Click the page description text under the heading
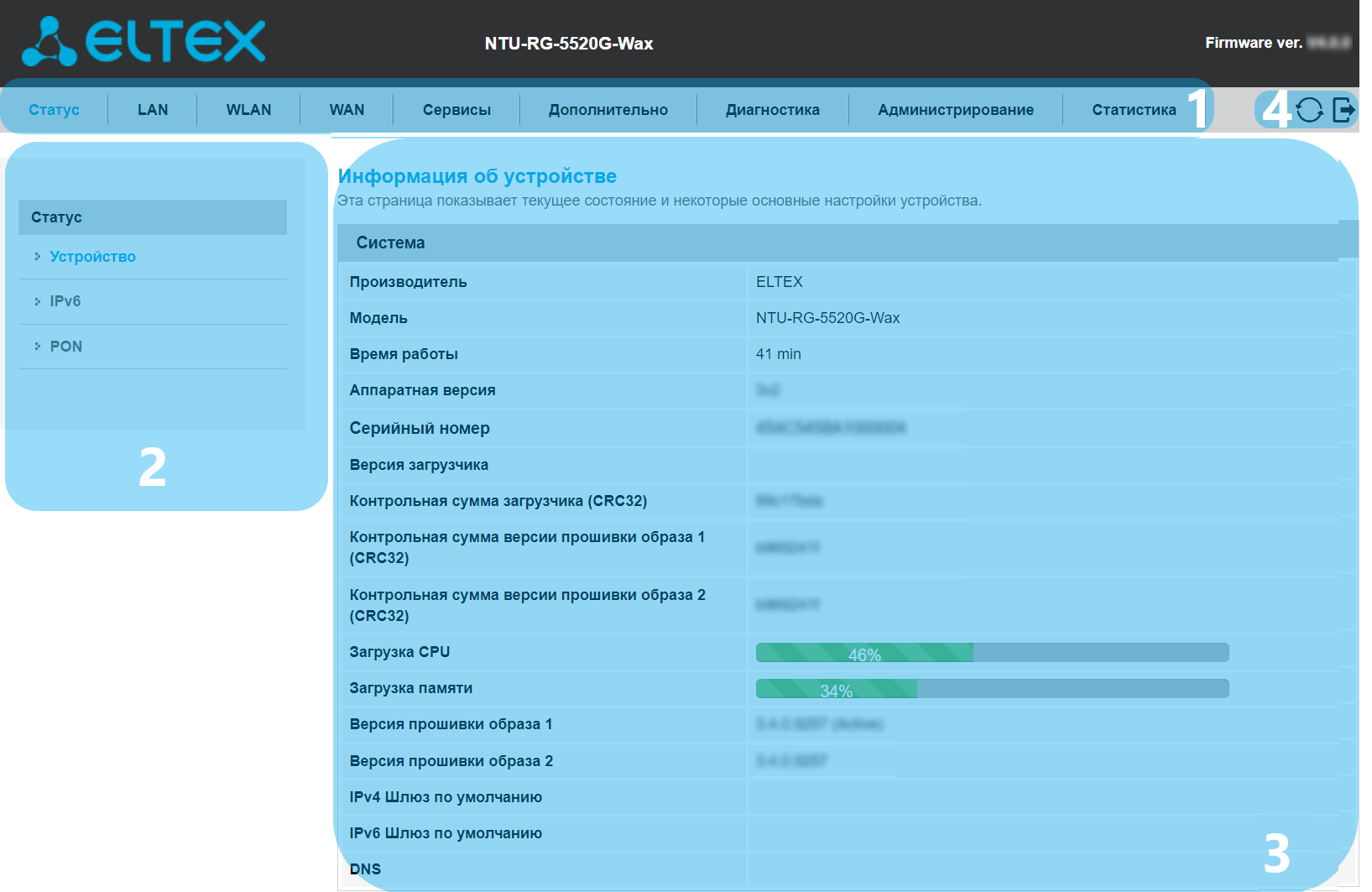This screenshot has height=892, width=1372. 660,201
